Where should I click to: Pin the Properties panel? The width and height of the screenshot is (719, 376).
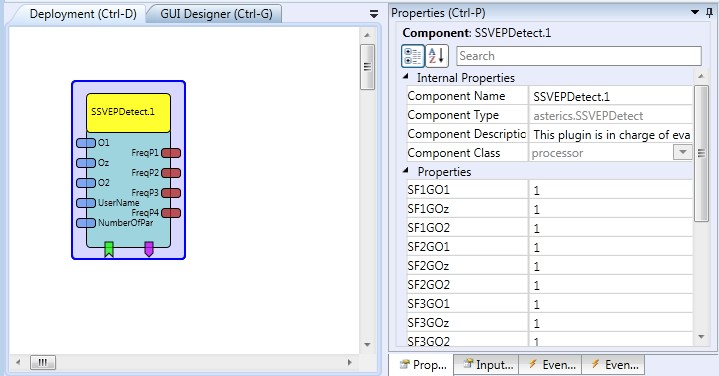pyautogui.click(x=709, y=12)
